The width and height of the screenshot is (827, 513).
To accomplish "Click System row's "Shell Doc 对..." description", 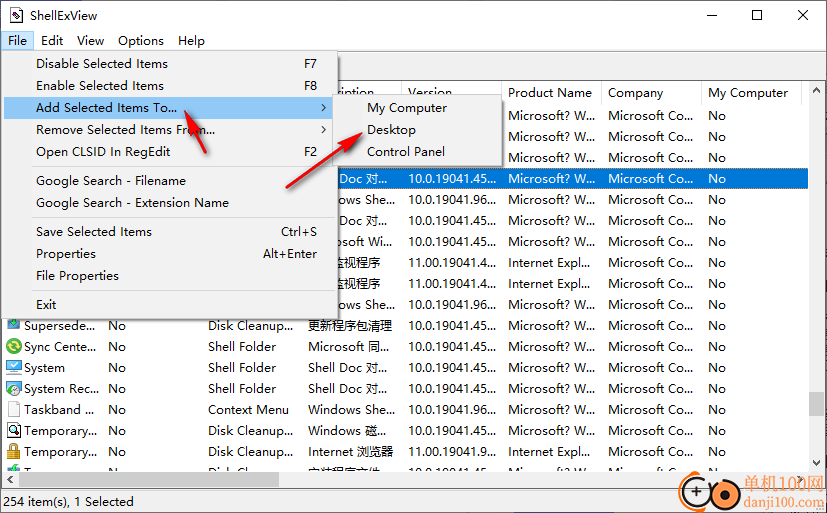I will [x=347, y=367].
